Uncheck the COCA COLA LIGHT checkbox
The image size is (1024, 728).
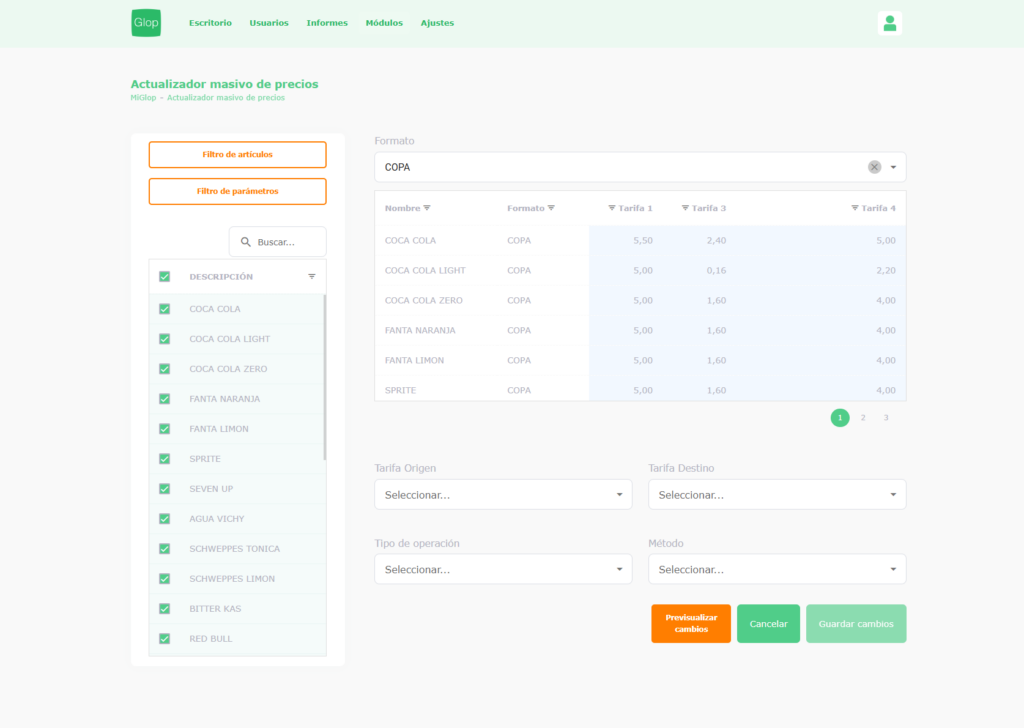(x=165, y=339)
